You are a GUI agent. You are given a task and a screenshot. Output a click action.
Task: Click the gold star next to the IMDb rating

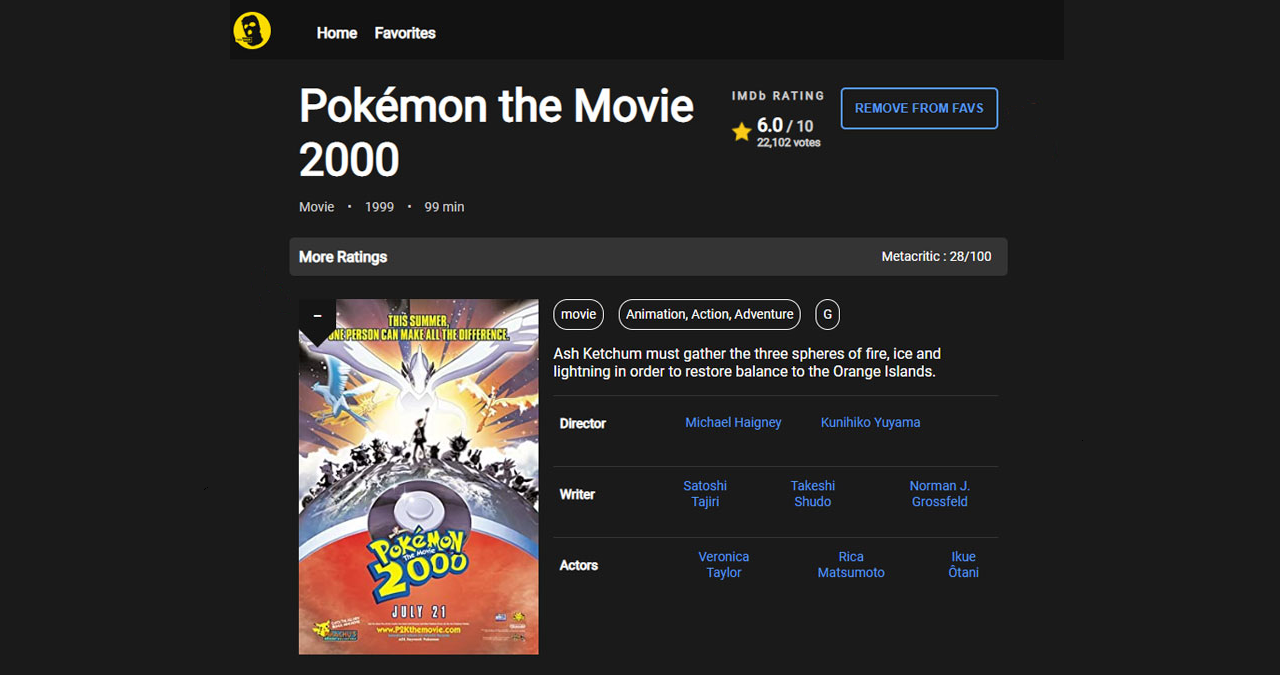741,131
